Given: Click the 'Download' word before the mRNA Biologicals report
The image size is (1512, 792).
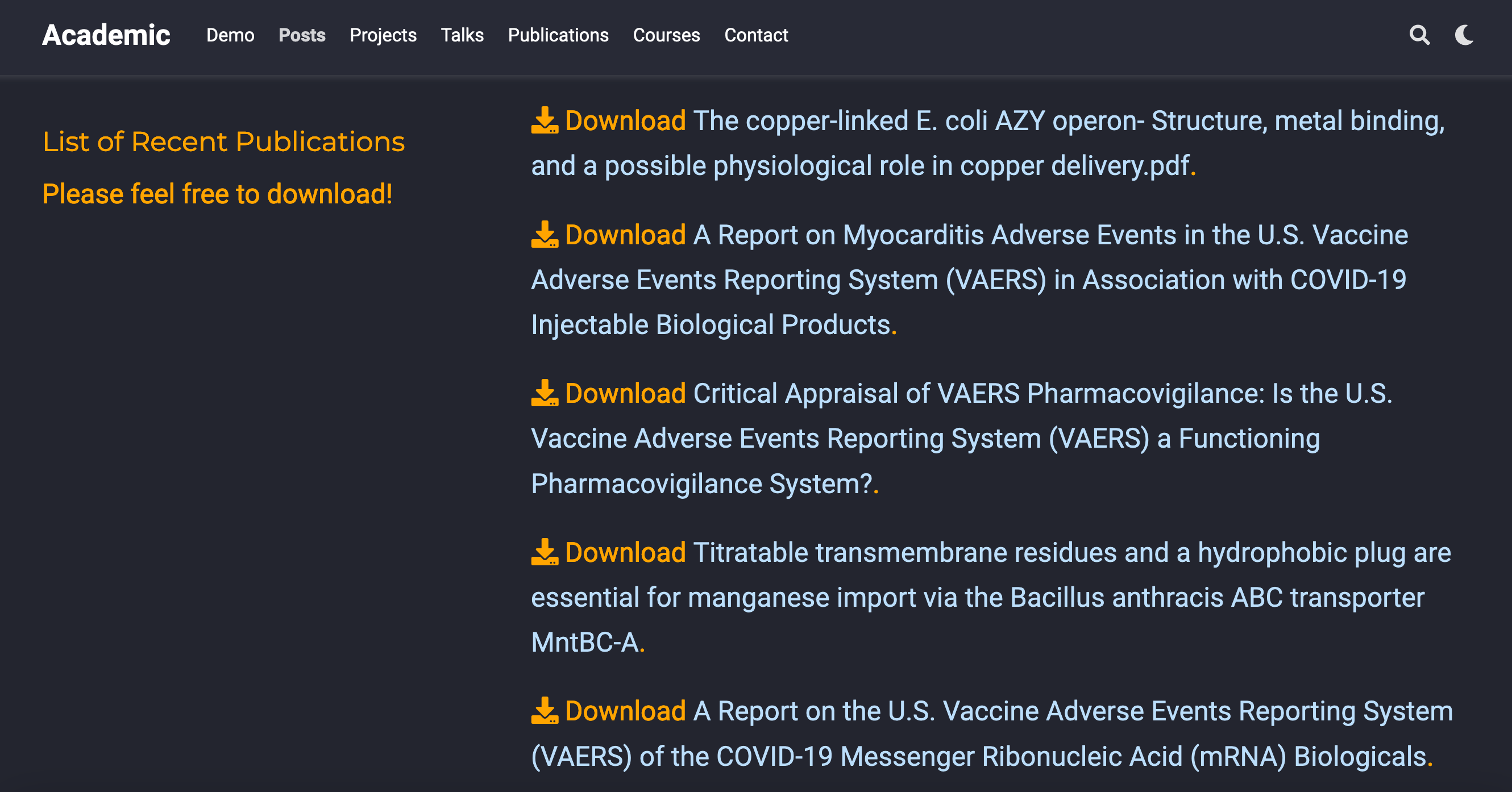Looking at the screenshot, I should point(625,710).
